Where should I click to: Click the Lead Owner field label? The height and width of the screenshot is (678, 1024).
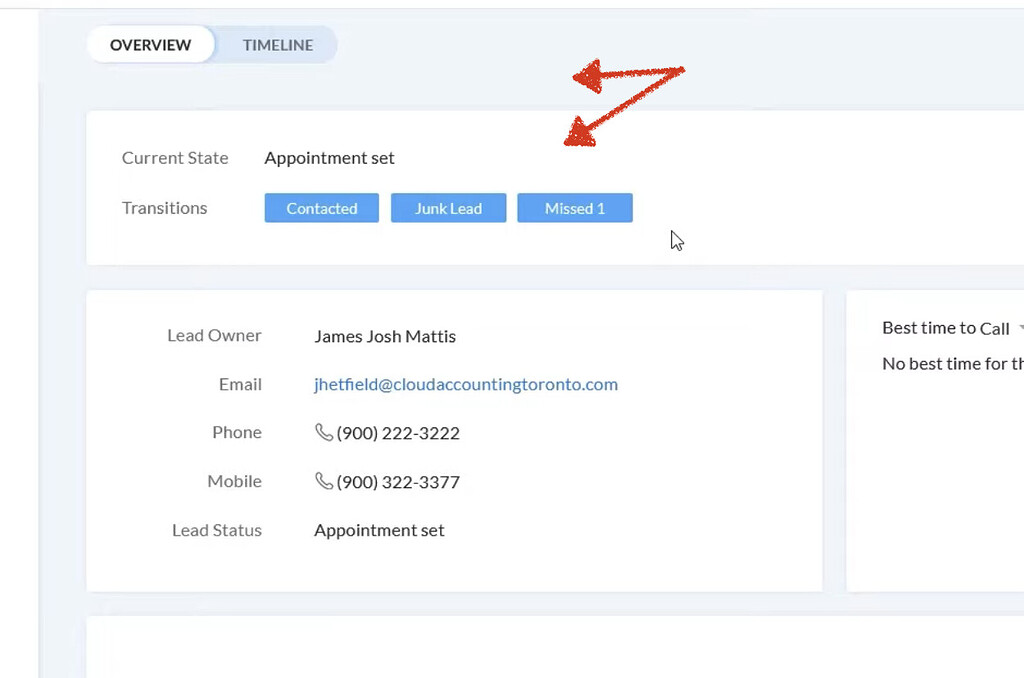(x=214, y=336)
